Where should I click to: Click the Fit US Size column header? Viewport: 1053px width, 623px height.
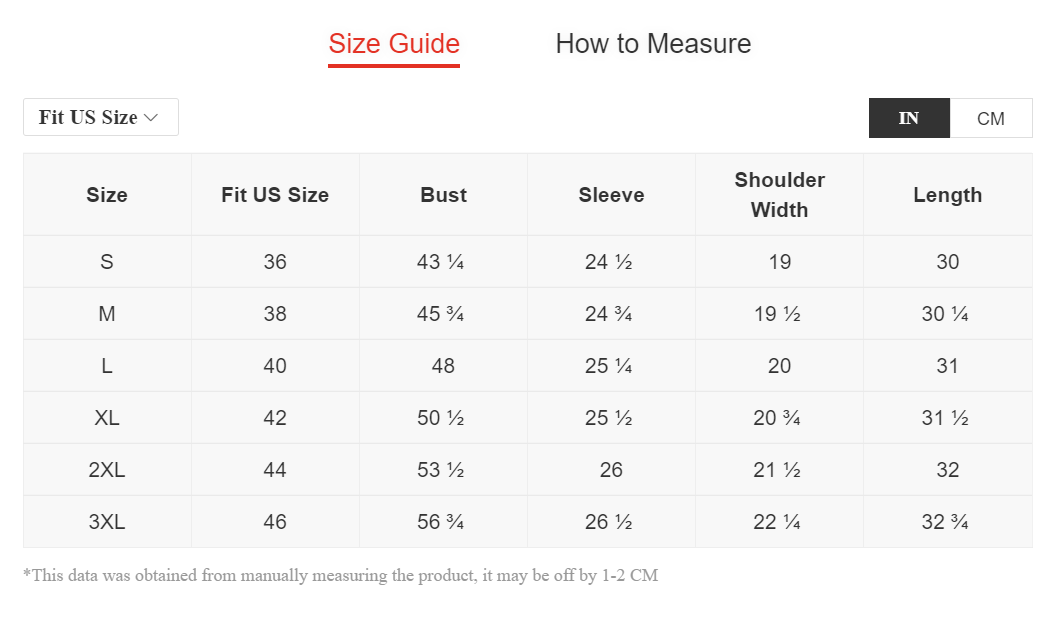275,195
